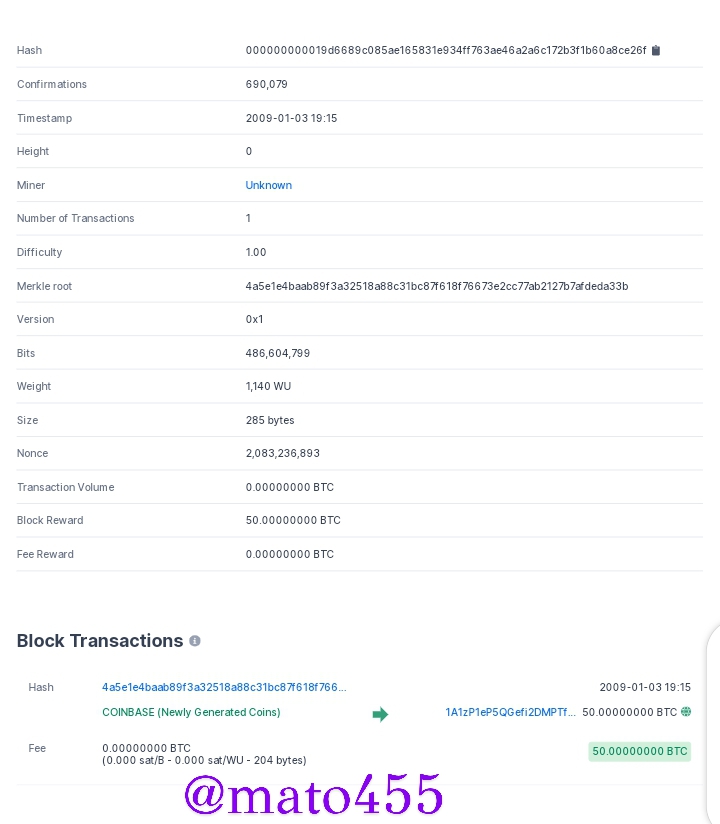Viewport: 720px width, 824px height.
Task: Click the block Timestamp value 2009-01-03 19:15
Action: coord(291,118)
